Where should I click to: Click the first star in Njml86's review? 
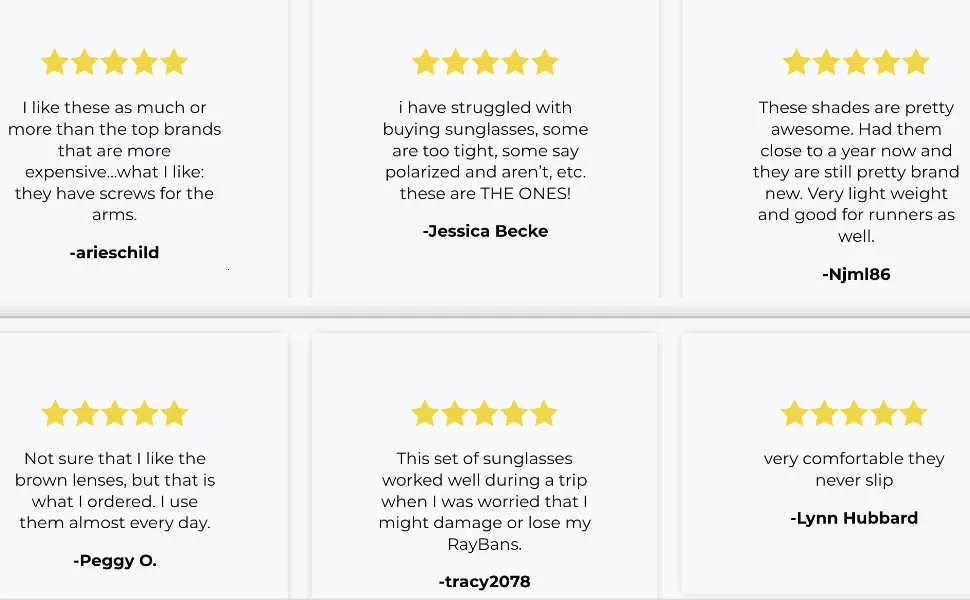pos(796,63)
